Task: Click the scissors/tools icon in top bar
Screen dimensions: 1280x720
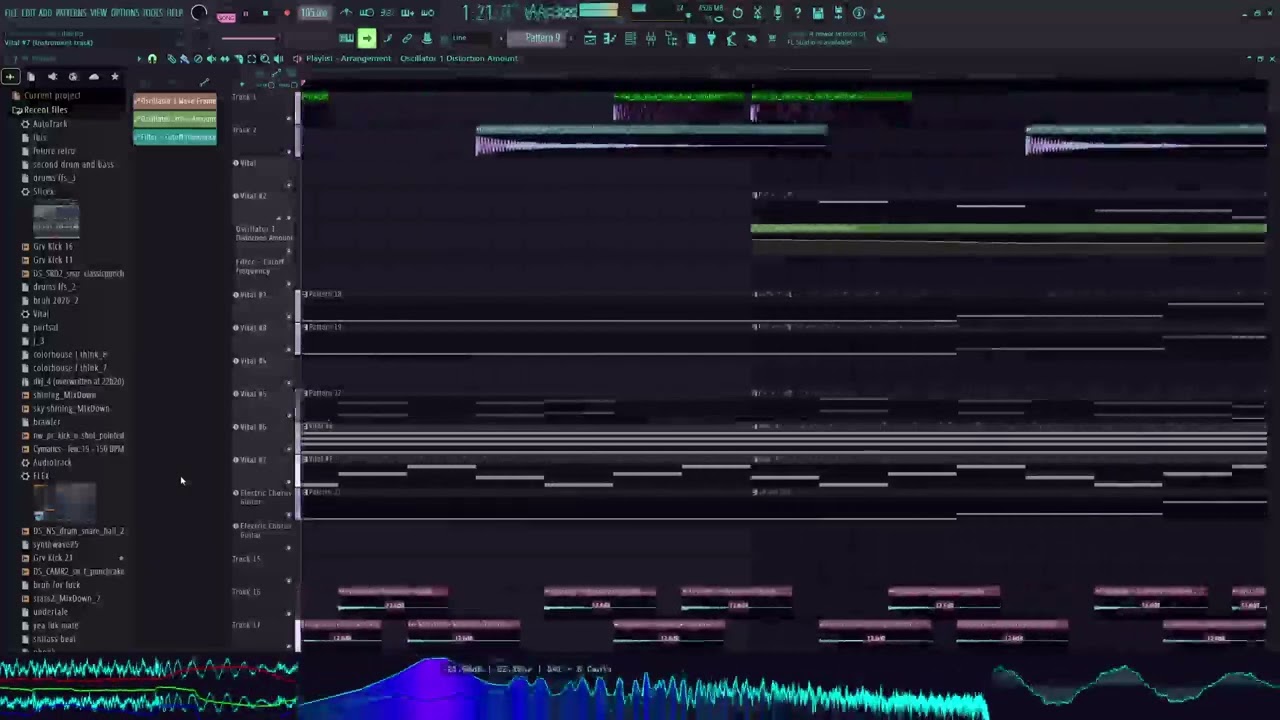Action: coord(757,13)
